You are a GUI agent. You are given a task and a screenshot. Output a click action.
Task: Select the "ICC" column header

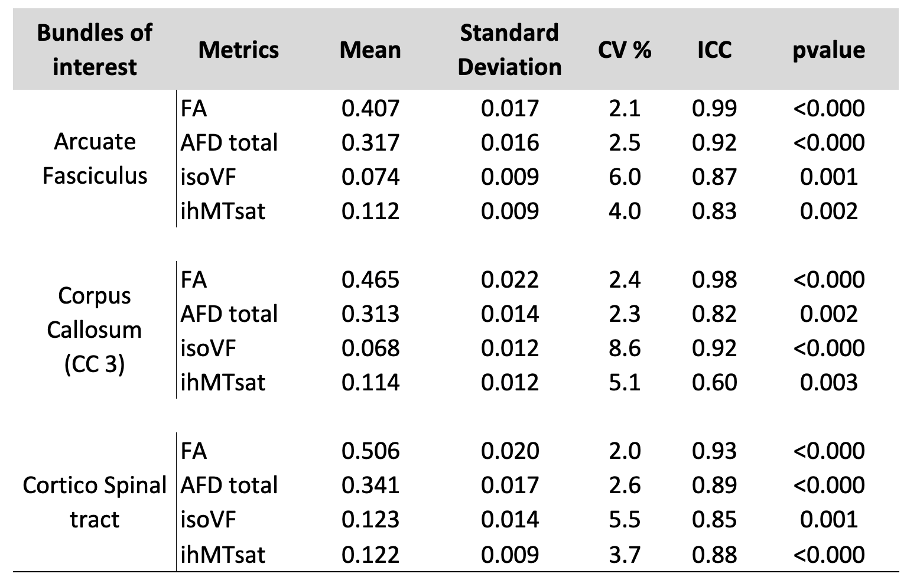point(714,50)
